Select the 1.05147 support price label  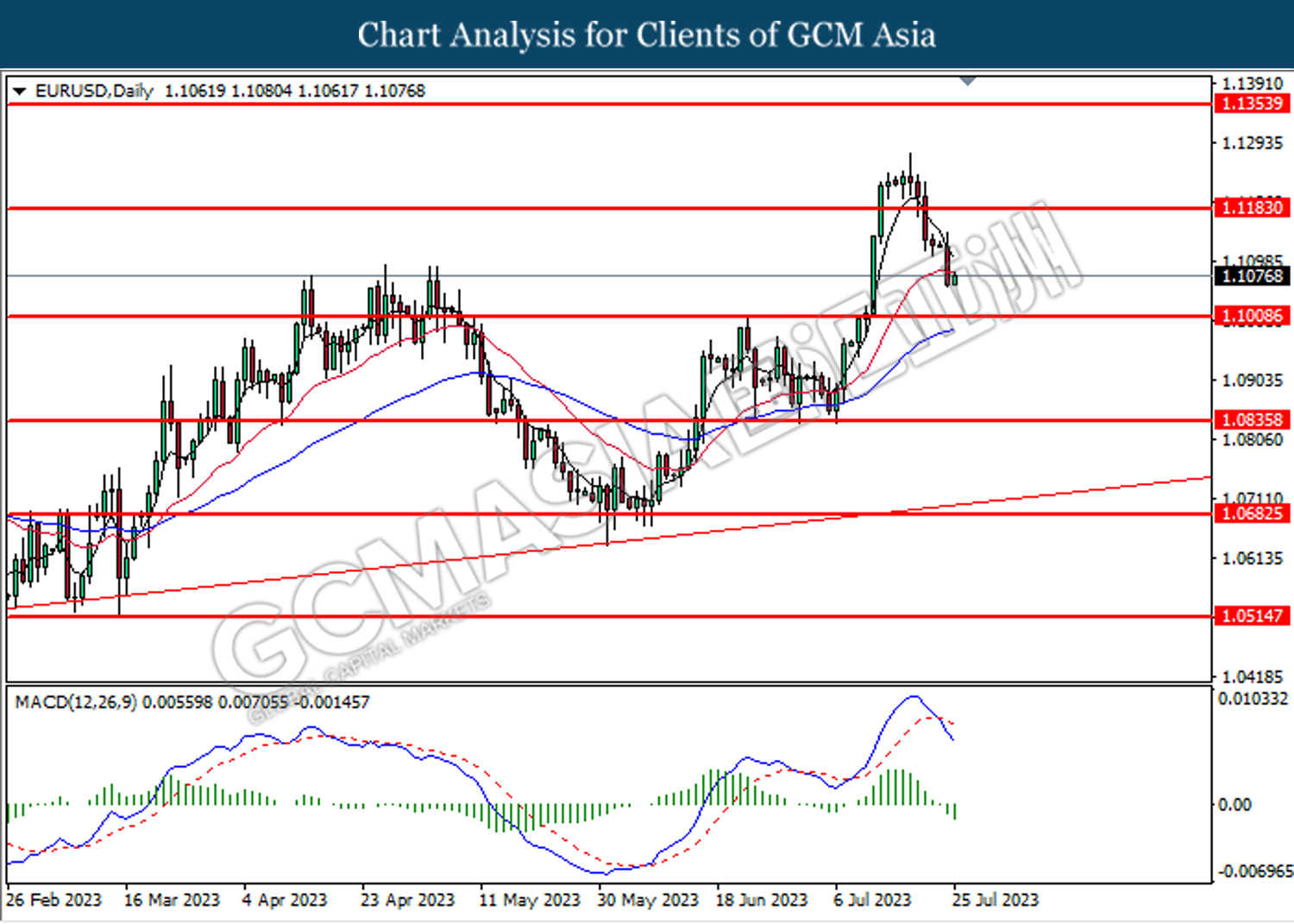click(1253, 616)
